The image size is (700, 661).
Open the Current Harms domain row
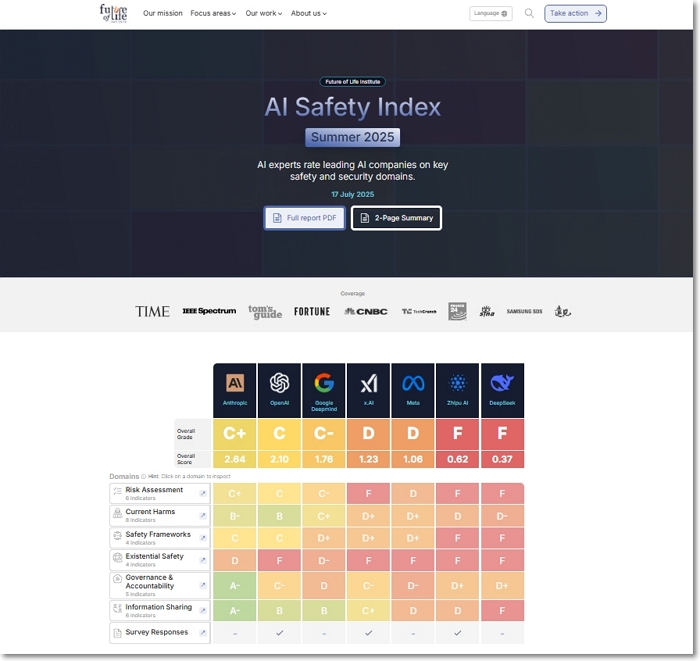160,515
